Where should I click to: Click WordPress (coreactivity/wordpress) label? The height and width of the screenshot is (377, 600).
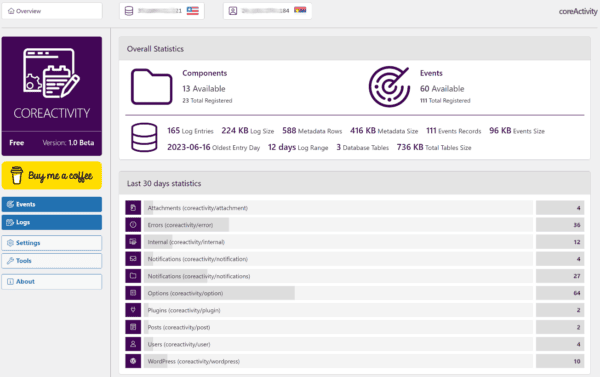(x=194, y=361)
